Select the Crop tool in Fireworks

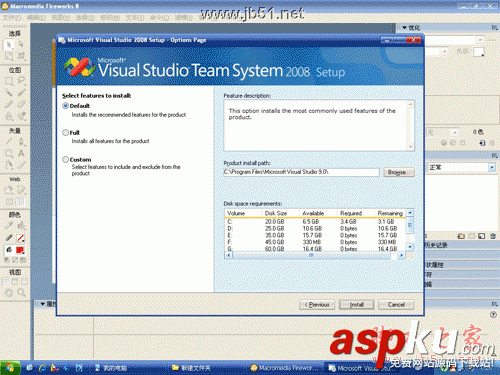(x=21, y=56)
